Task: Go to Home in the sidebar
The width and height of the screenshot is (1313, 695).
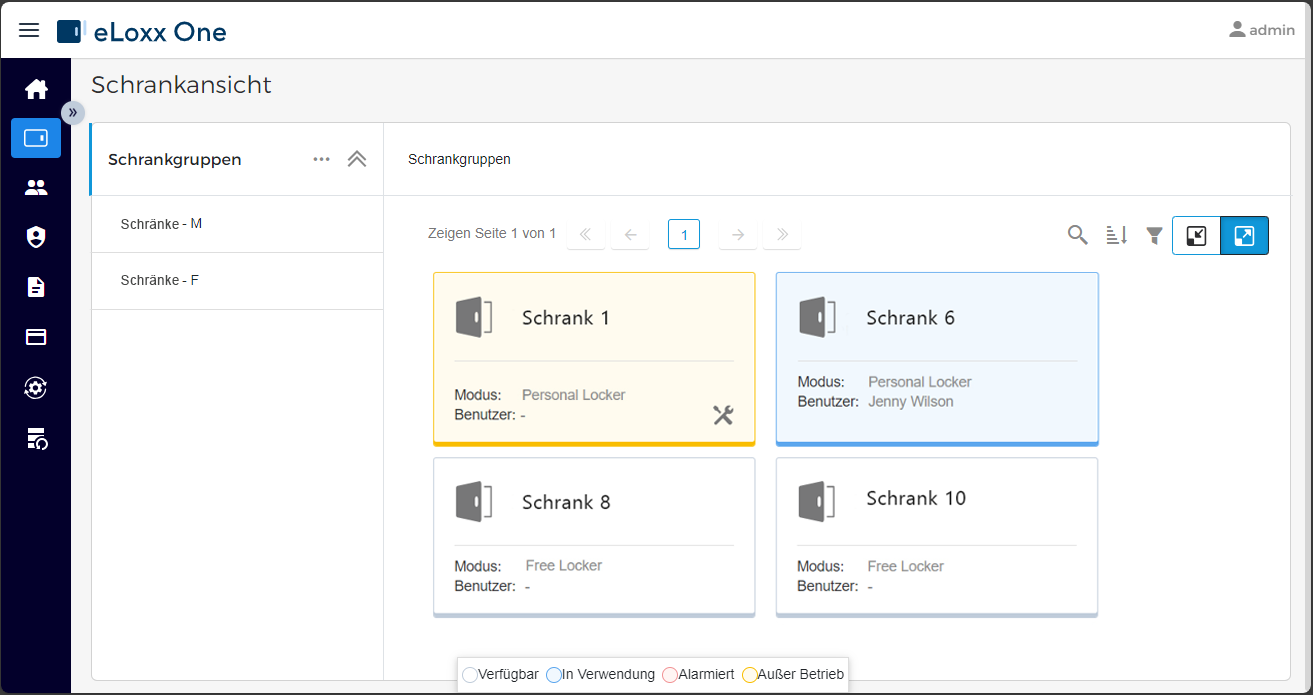Action: 36,89
